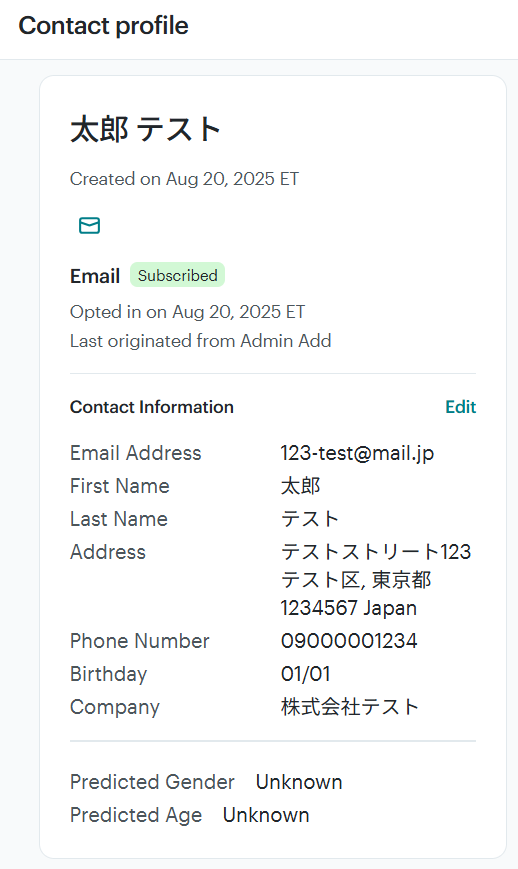Click the Edit link in Contact Information

click(x=460, y=407)
